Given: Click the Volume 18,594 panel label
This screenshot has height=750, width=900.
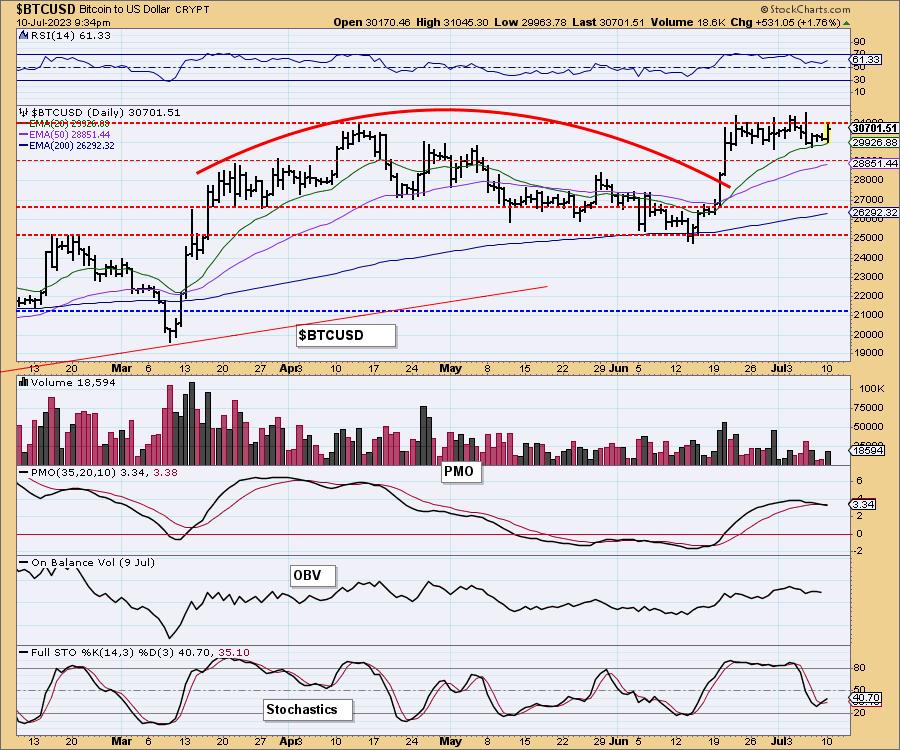Looking at the screenshot, I should click(73, 382).
